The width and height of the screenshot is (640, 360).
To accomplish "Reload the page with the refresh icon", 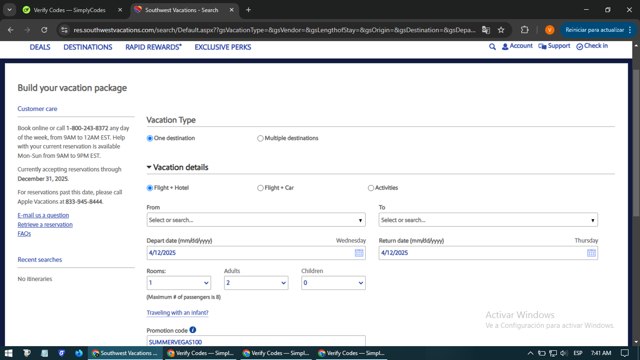I will point(44,30).
